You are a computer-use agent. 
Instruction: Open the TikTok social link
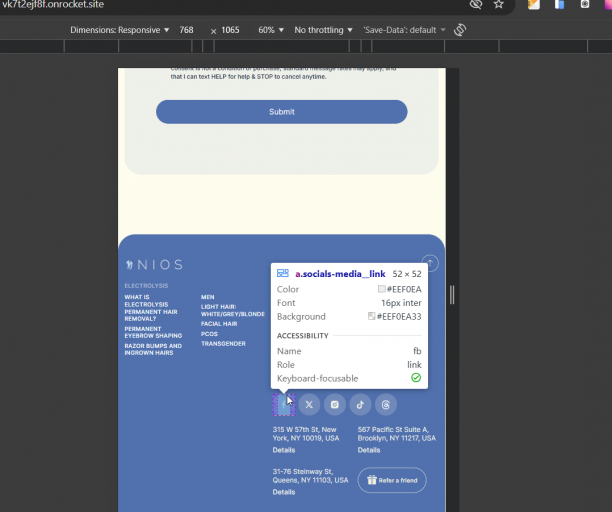[x=360, y=405]
